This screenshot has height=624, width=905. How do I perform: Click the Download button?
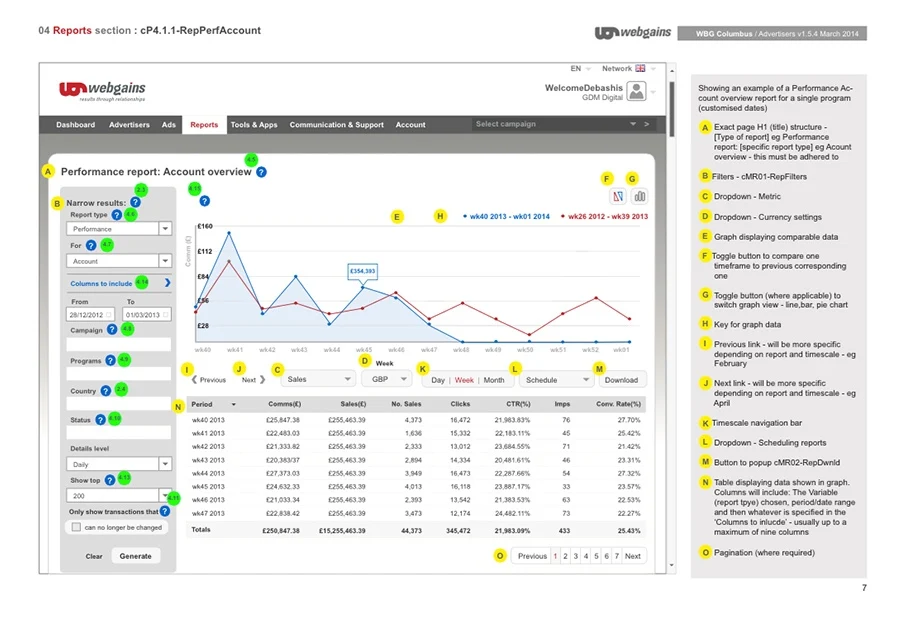point(621,380)
